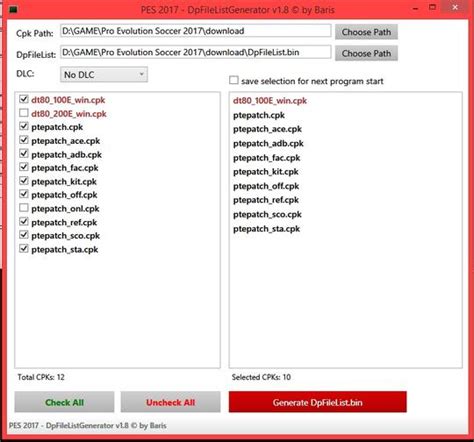Close the DpFileListGenerator window
This screenshot has height=442, width=474.
[455, 7]
